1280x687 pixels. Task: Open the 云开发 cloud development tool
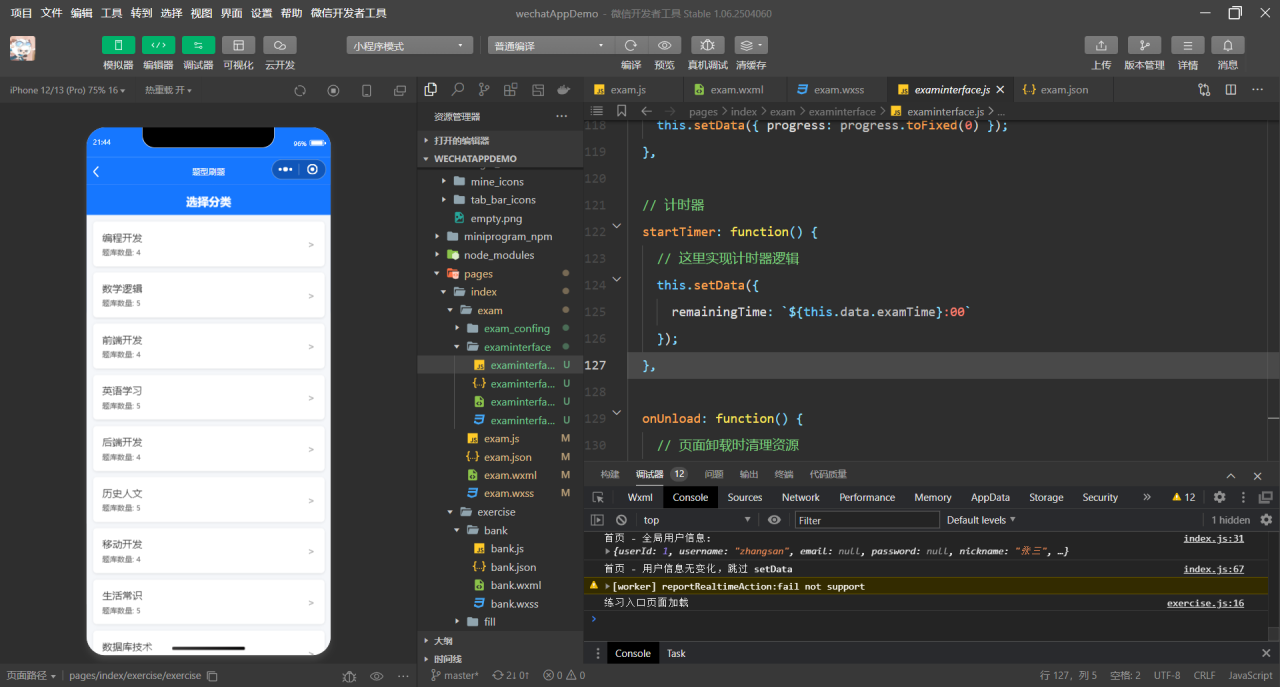(279, 45)
